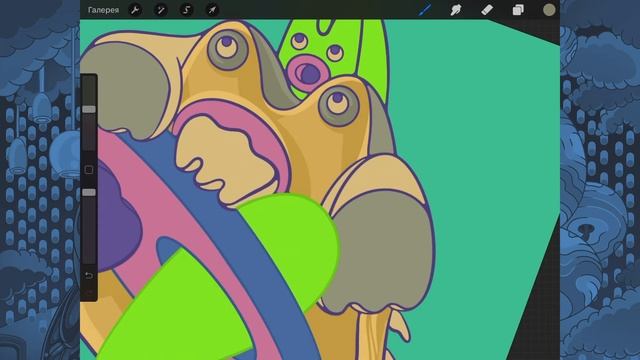Open the Adjustments magic wand menu
The width and height of the screenshot is (640, 360).
[x=161, y=10]
